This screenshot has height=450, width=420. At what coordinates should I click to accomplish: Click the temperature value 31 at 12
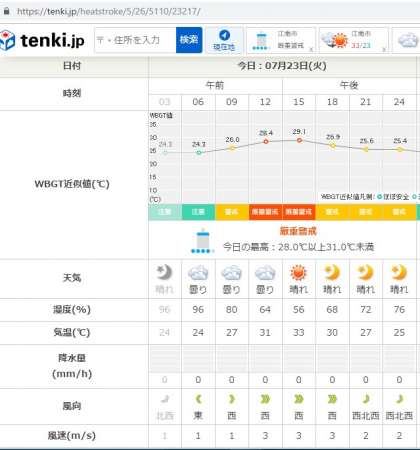tap(265, 333)
